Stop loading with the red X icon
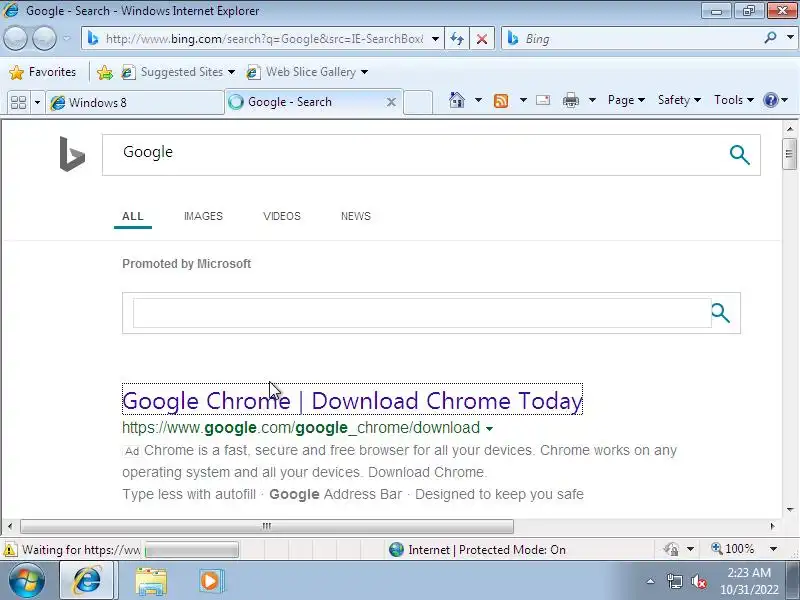Viewport: 800px width, 600px height. (482, 39)
